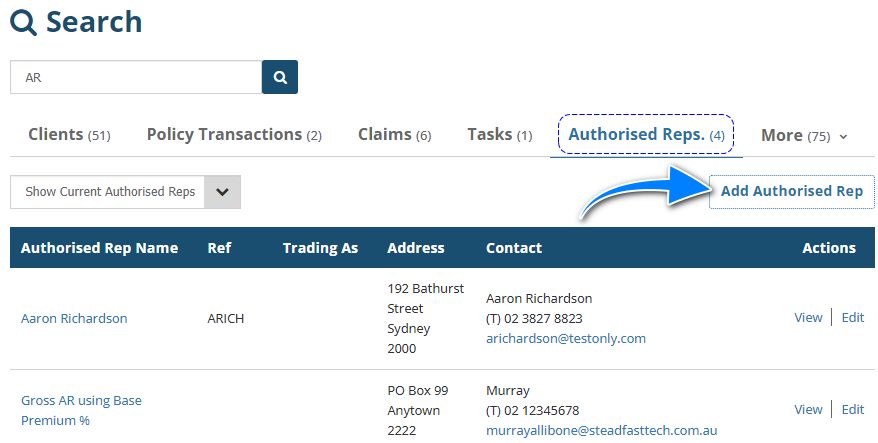View the Aaron Richardson record
878x443 pixels.
[x=808, y=318]
